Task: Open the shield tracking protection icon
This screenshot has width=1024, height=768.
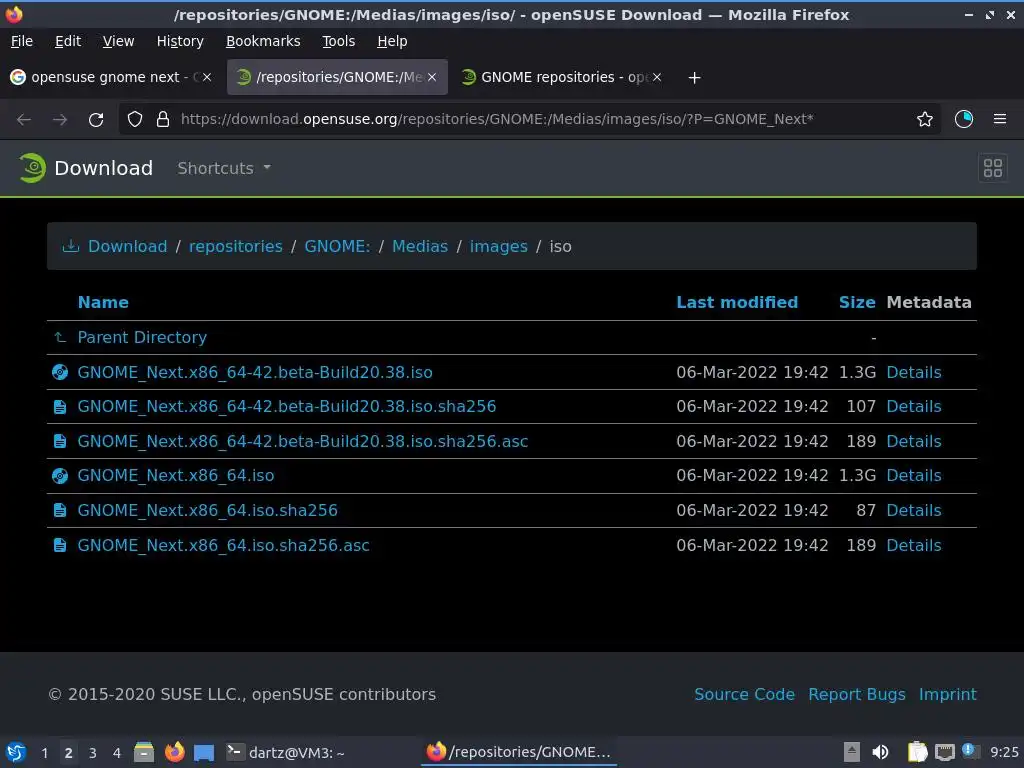Action: [x=135, y=120]
